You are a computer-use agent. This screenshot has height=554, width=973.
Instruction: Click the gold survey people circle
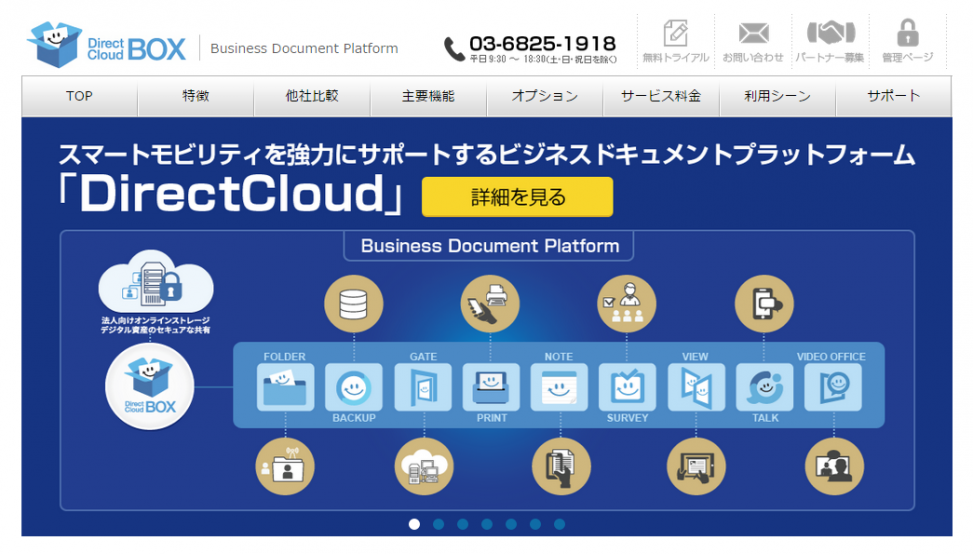tap(627, 304)
